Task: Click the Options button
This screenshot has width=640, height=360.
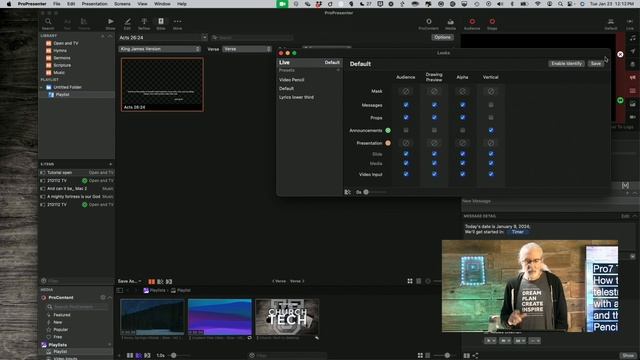Action: click(442, 37)
